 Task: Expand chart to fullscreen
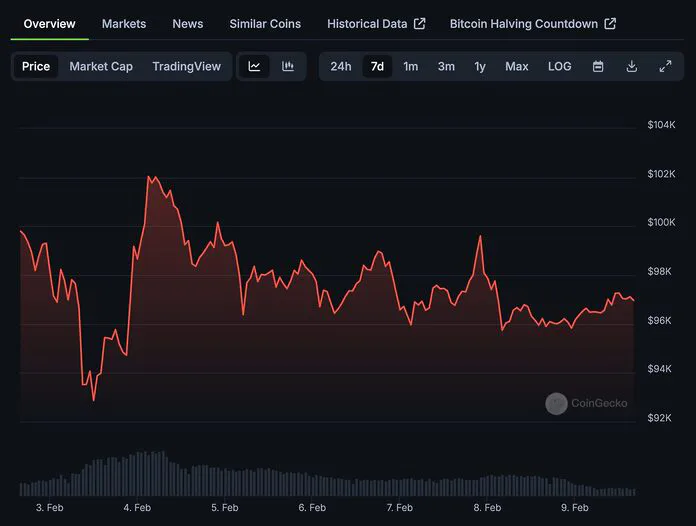coord(665,67)
